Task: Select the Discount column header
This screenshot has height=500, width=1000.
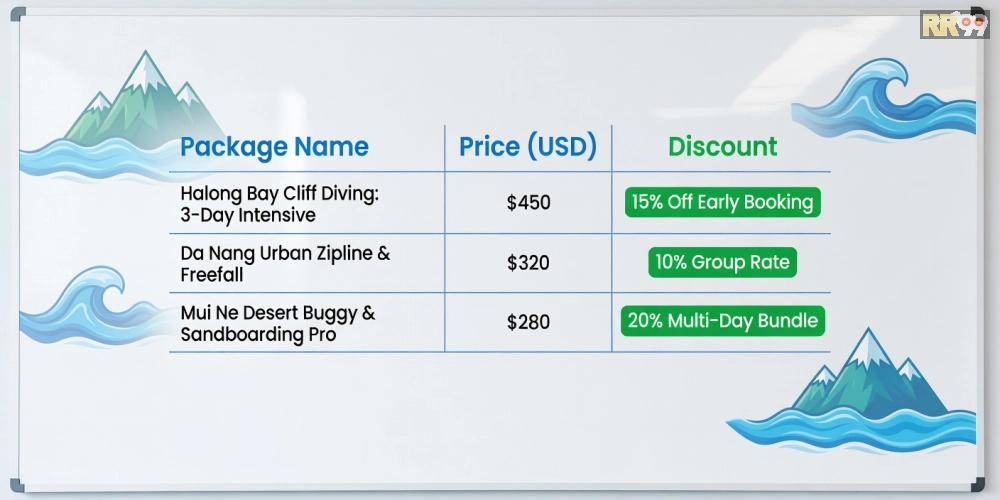Action: (x=722, y=147)
